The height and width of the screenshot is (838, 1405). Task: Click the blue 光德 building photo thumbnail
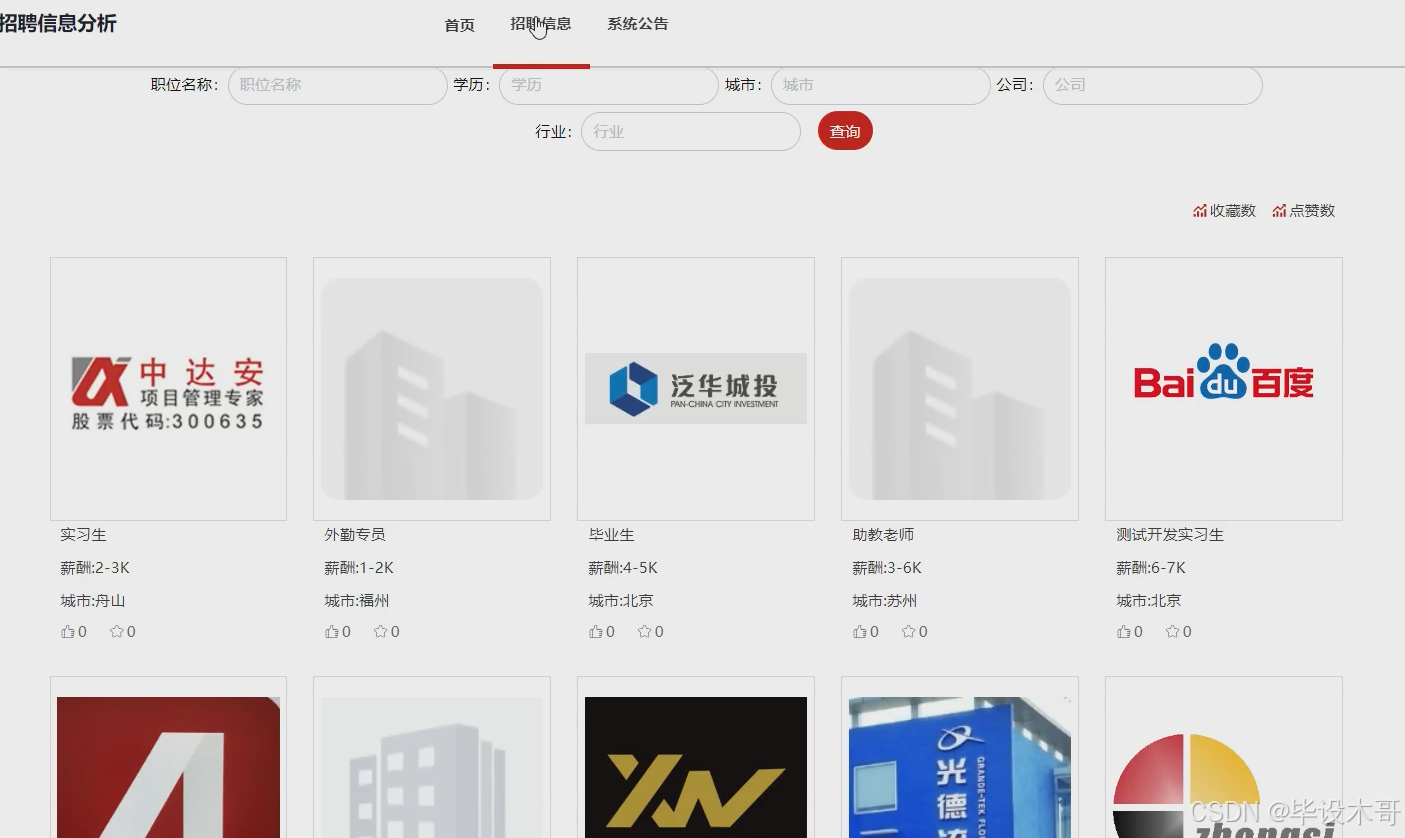[x=960, y=767]
